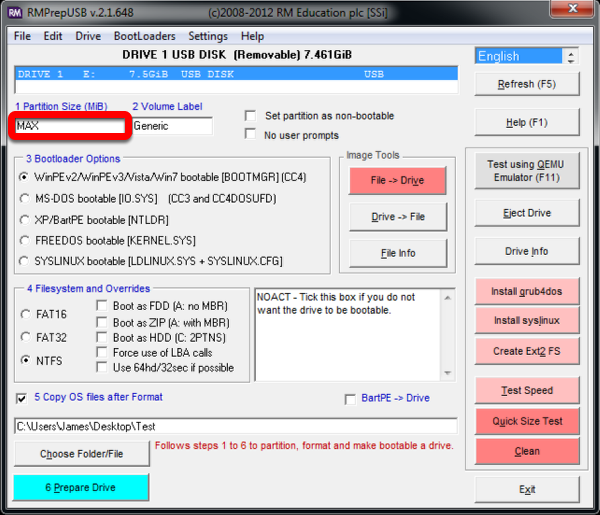This screenshot has height=515, width=600.
Task: Open the Help menu
Action: pos(253,36)
